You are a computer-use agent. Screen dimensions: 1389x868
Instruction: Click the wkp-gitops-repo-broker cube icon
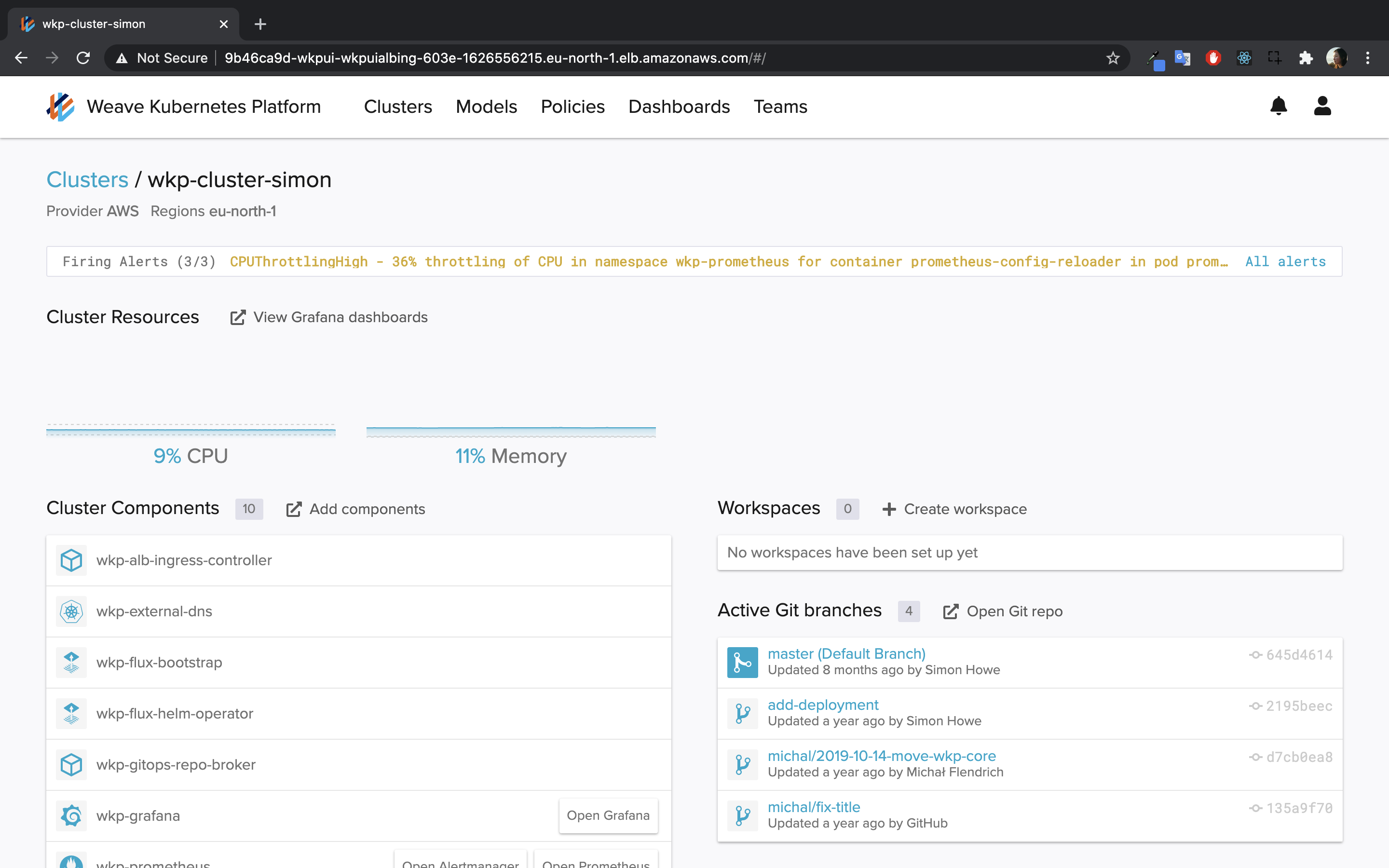[71, 765]
